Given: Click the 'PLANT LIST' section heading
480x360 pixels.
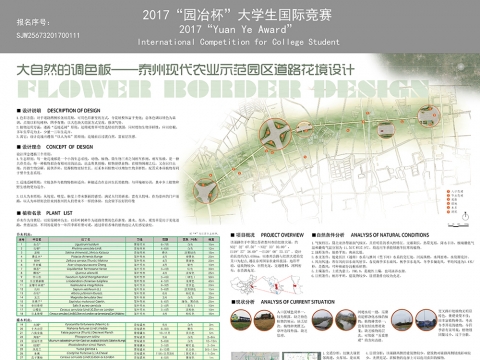Looking at the screenshot, I should coord(59,213).
